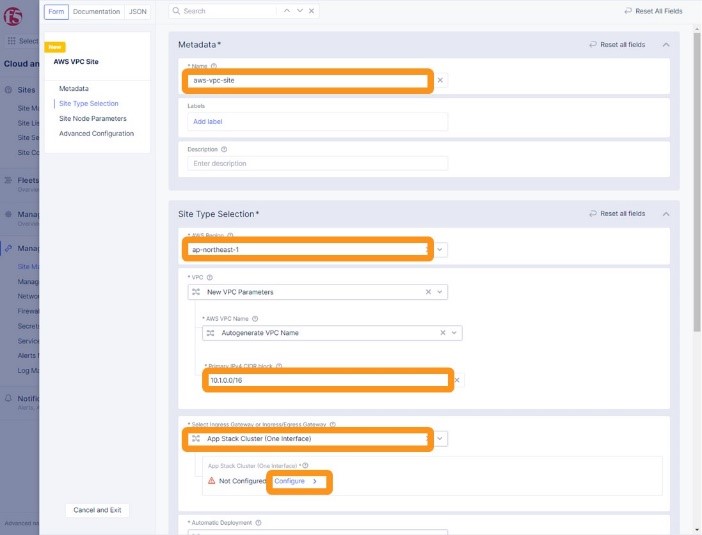Go to next search result arrow

pyautogui.click(x=300, y=11)
